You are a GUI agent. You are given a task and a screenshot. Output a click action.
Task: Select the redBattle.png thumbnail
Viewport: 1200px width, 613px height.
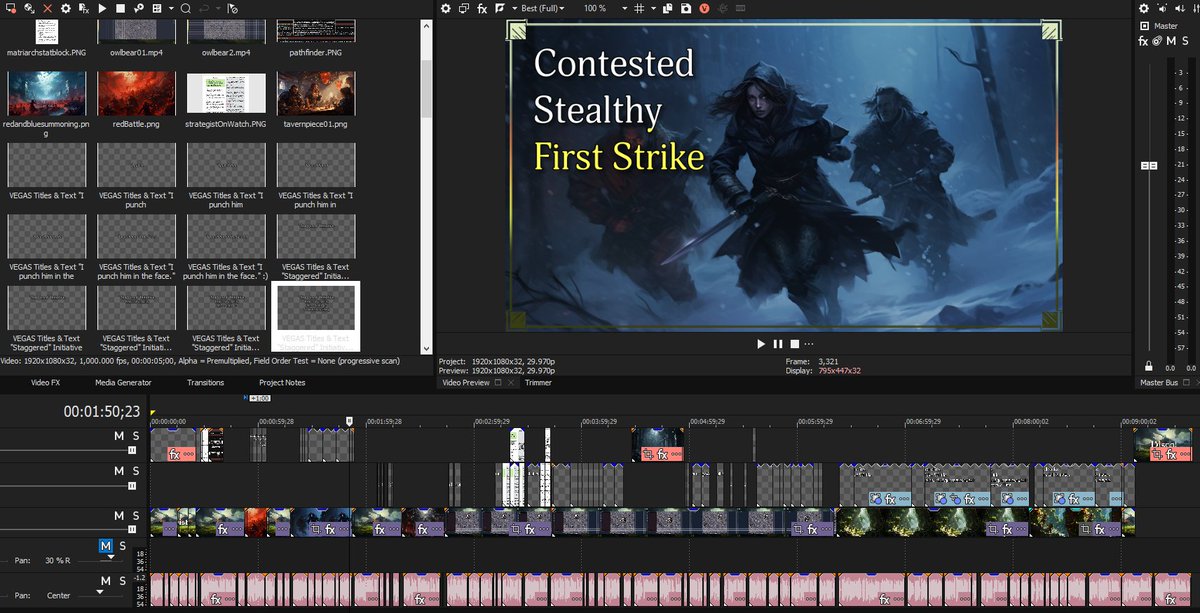[x=136, y=95]
